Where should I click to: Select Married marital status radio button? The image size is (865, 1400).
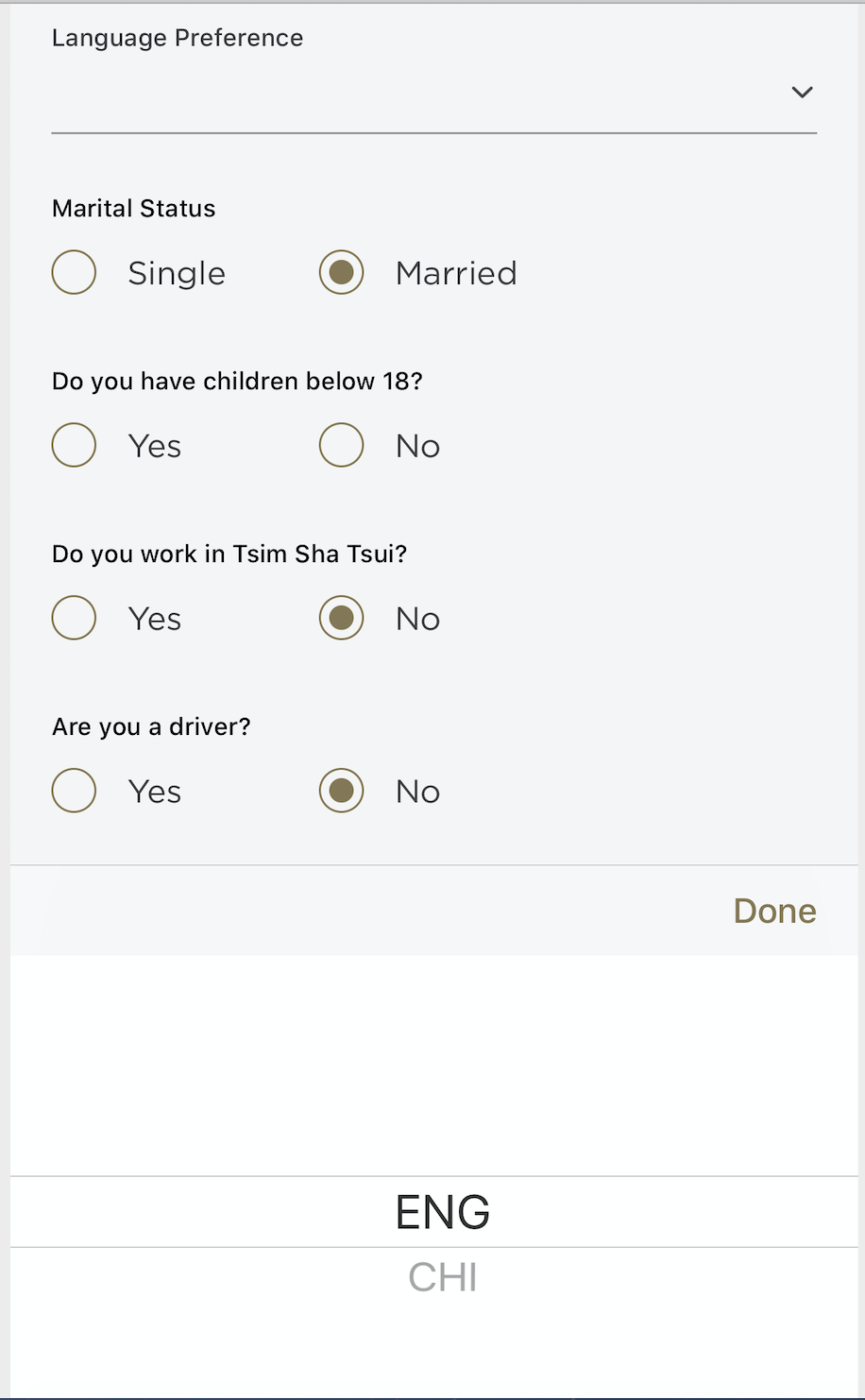click(x=341, y=273)
